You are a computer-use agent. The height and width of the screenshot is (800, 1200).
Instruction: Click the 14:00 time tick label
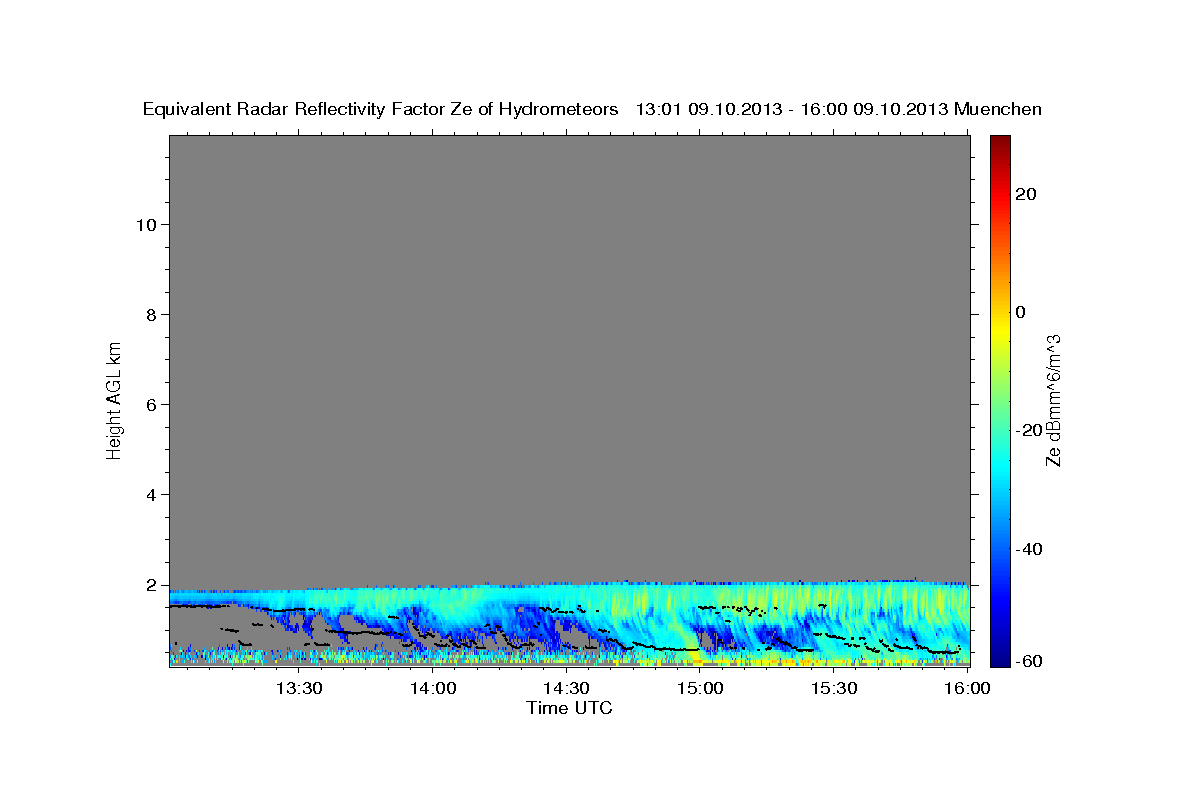pyautogui.click(x=432, y=689)
